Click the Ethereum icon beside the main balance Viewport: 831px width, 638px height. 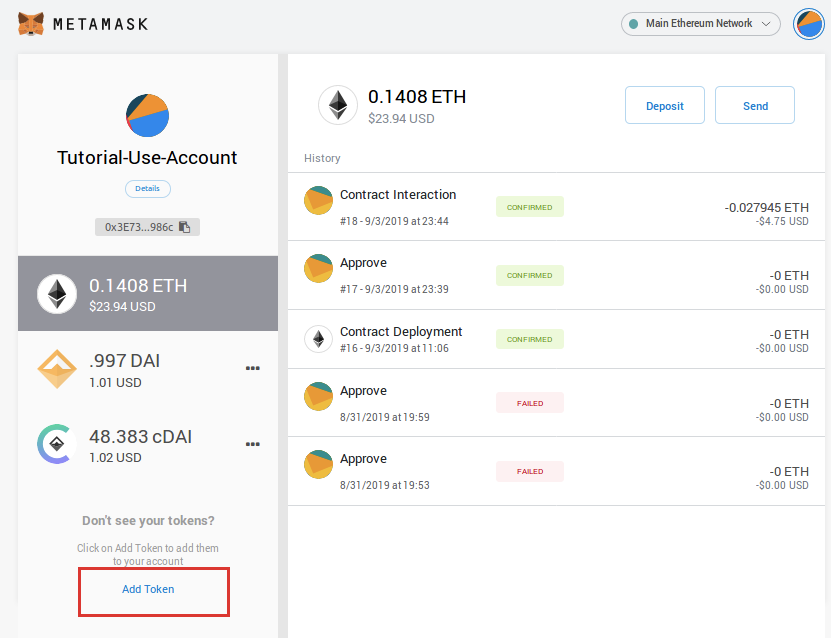point(338,105)
